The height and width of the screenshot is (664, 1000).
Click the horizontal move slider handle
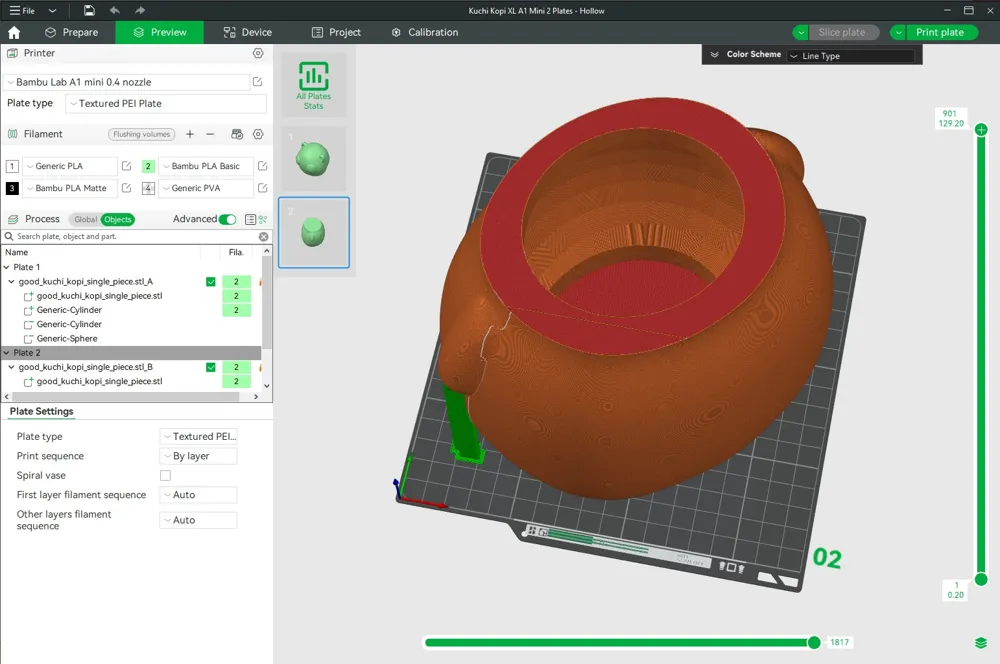[x=814, y=642]
